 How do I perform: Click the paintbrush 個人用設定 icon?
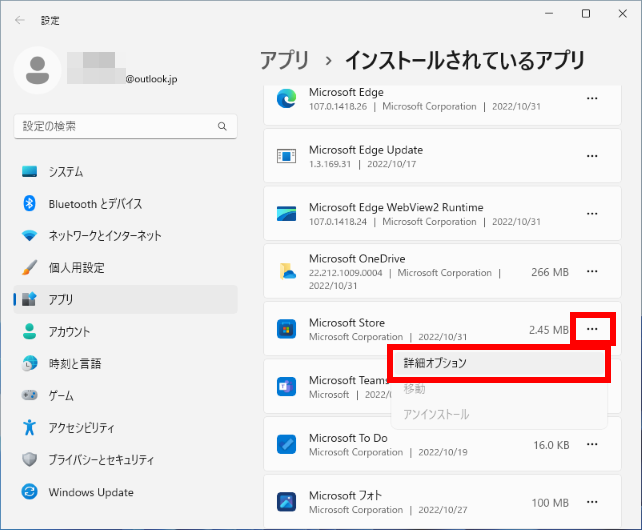[29, 267]
